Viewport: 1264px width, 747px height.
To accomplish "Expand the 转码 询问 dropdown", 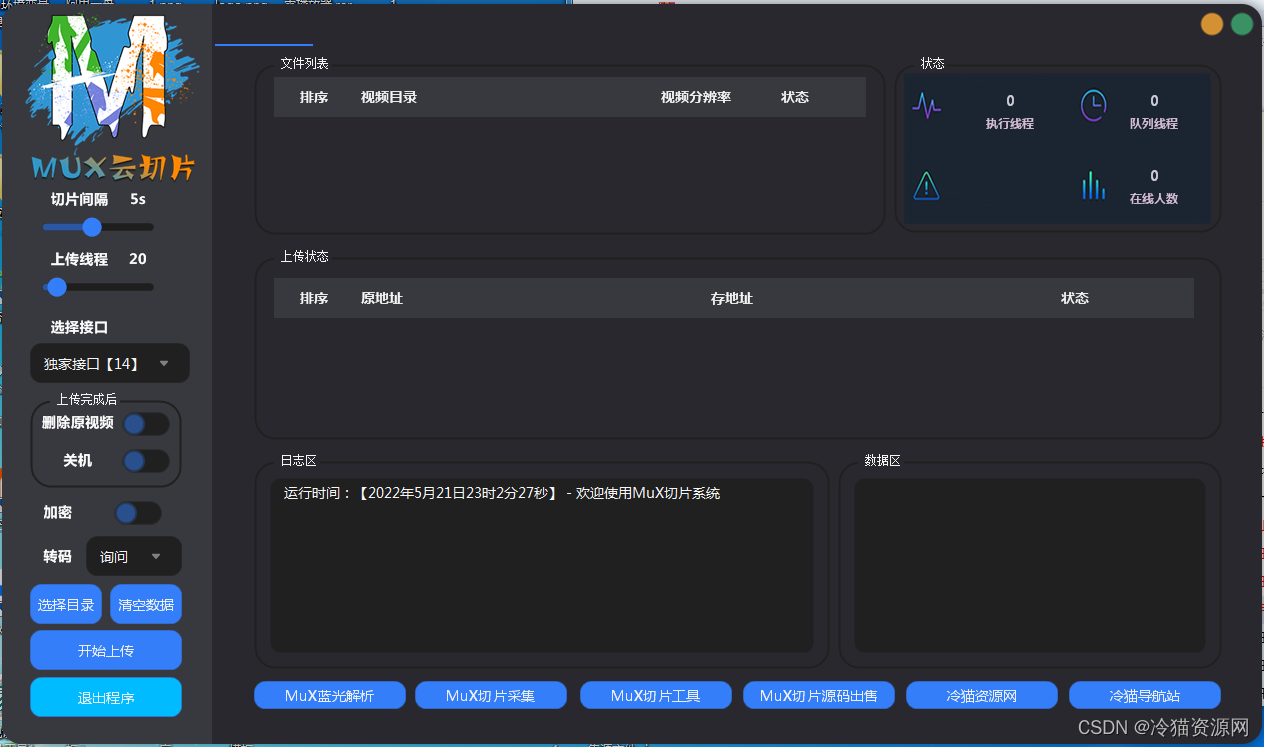I will point(133,556).
